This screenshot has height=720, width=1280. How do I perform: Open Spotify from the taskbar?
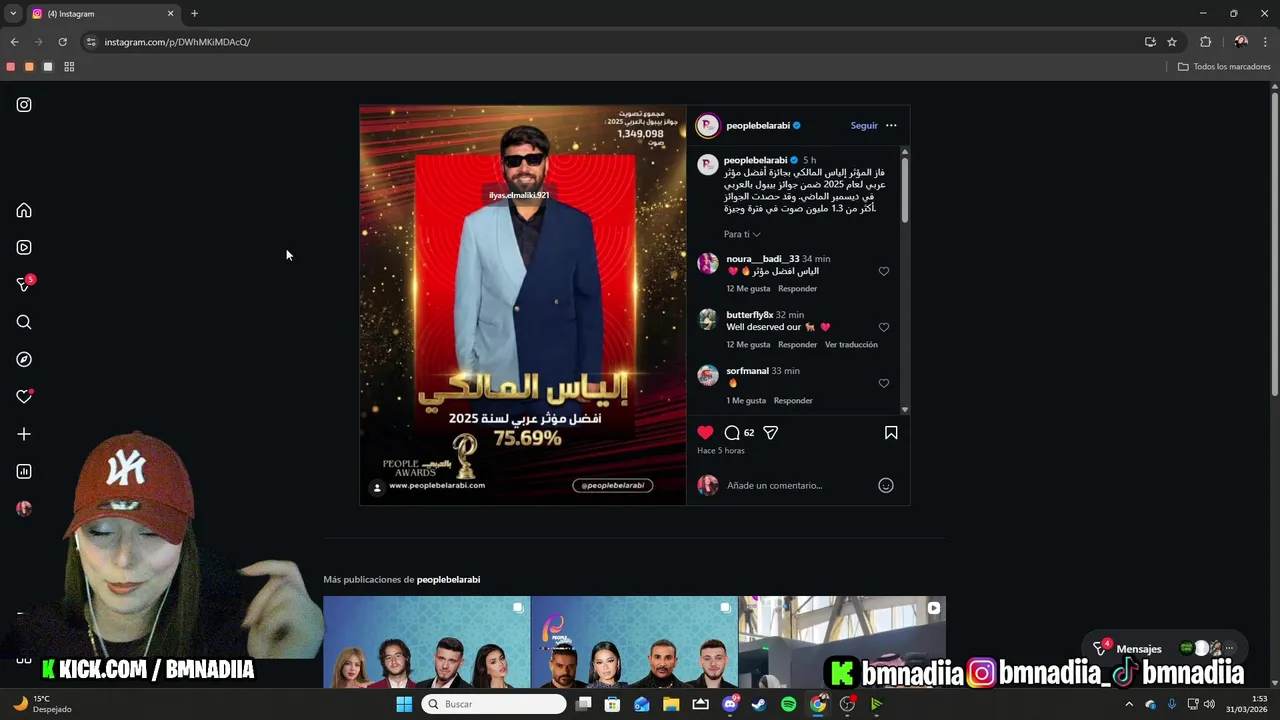pyautogui.click(x=788, y=704)
